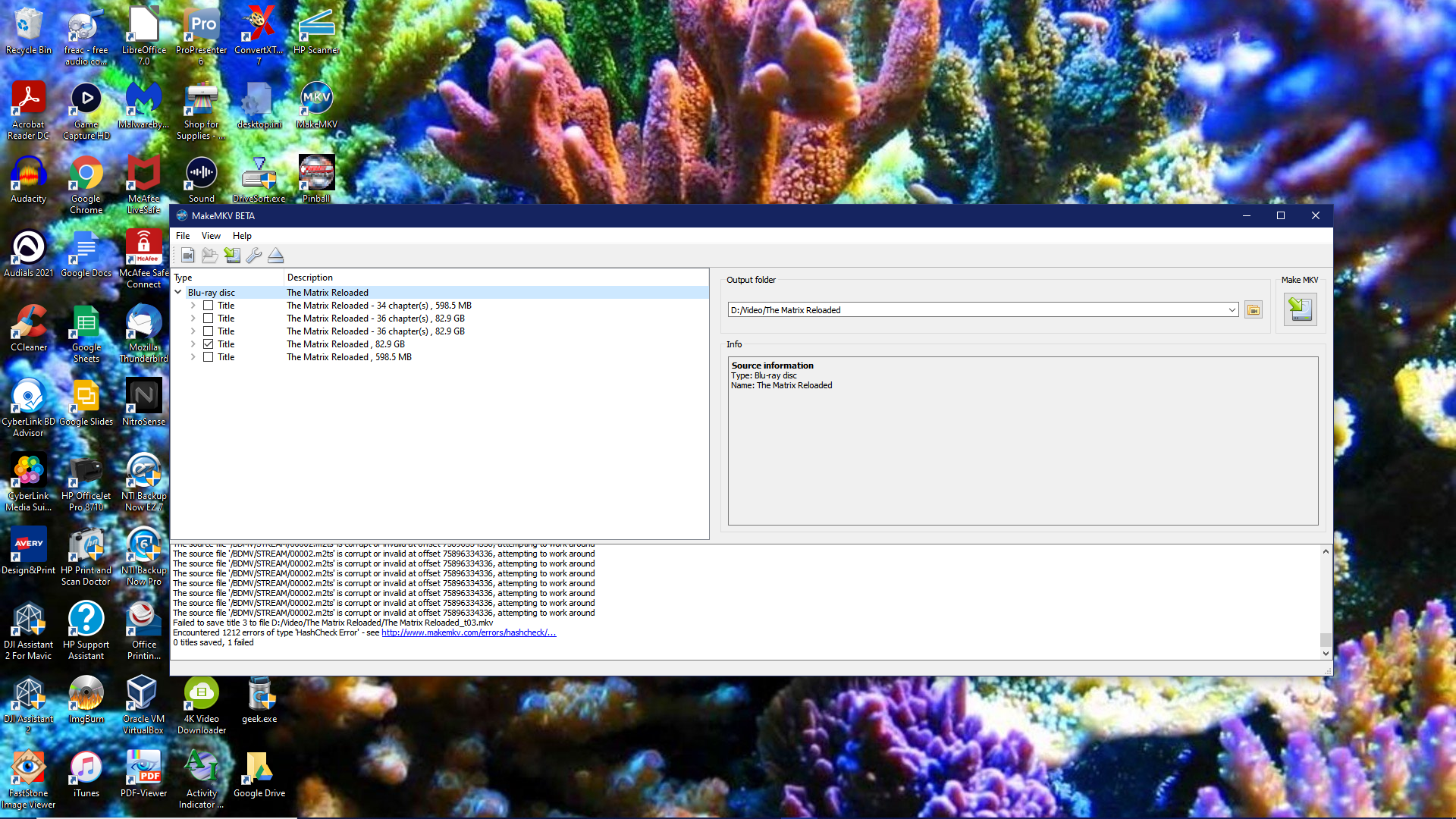This screenshot has width=1456, height=819.
Task: Select the Acrobat Reader DC desktop icon
Action: (x=29, y=111)
